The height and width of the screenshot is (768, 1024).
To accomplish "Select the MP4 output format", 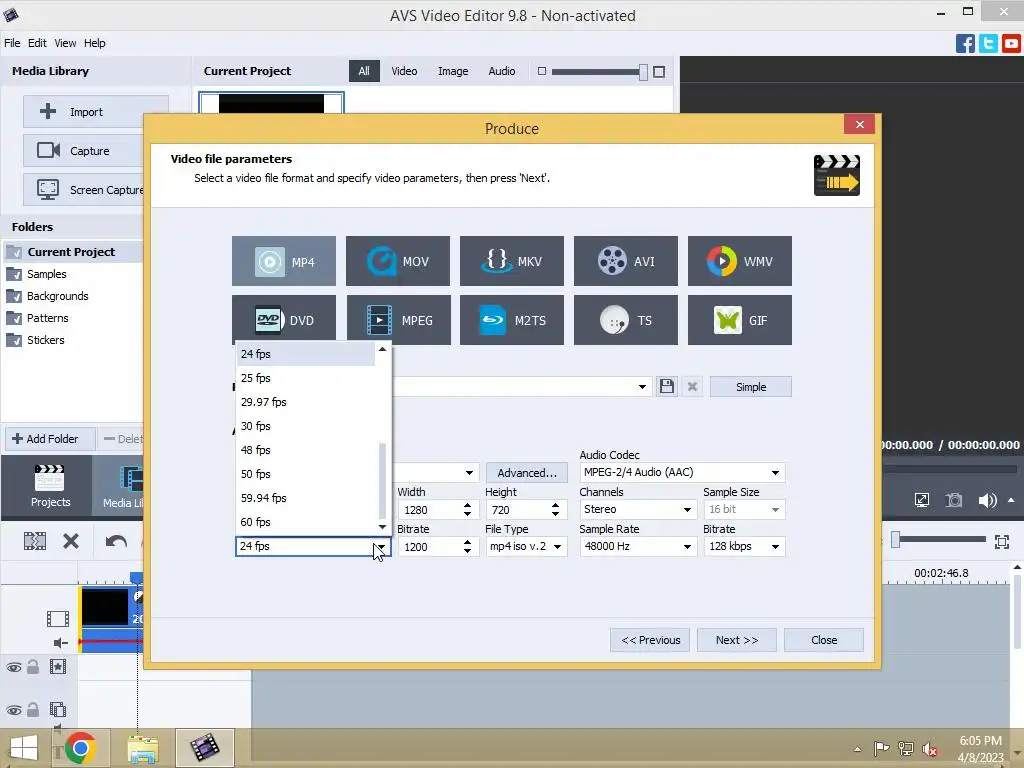I will [283, 261].
